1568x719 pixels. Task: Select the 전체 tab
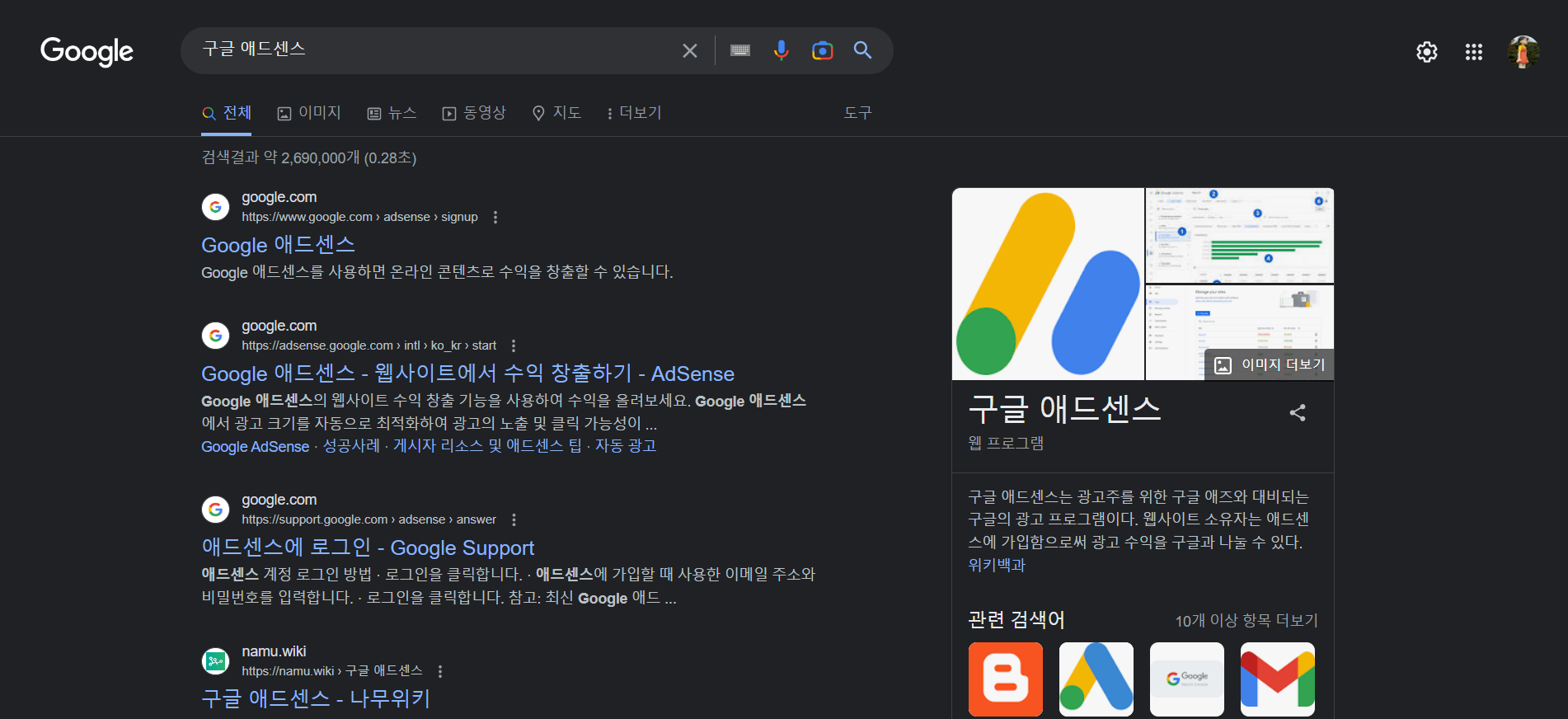tap(227, 113)
